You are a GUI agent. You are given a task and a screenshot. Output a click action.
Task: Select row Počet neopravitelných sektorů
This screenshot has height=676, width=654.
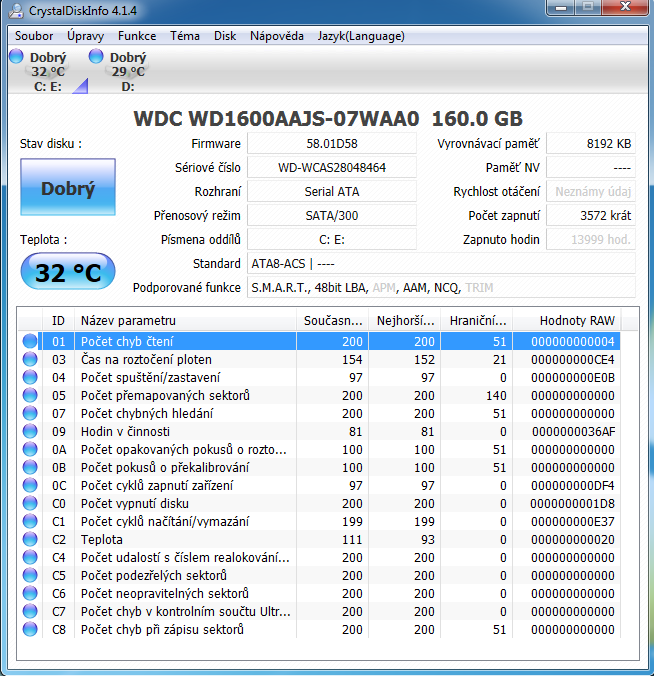tap(319, 593)
